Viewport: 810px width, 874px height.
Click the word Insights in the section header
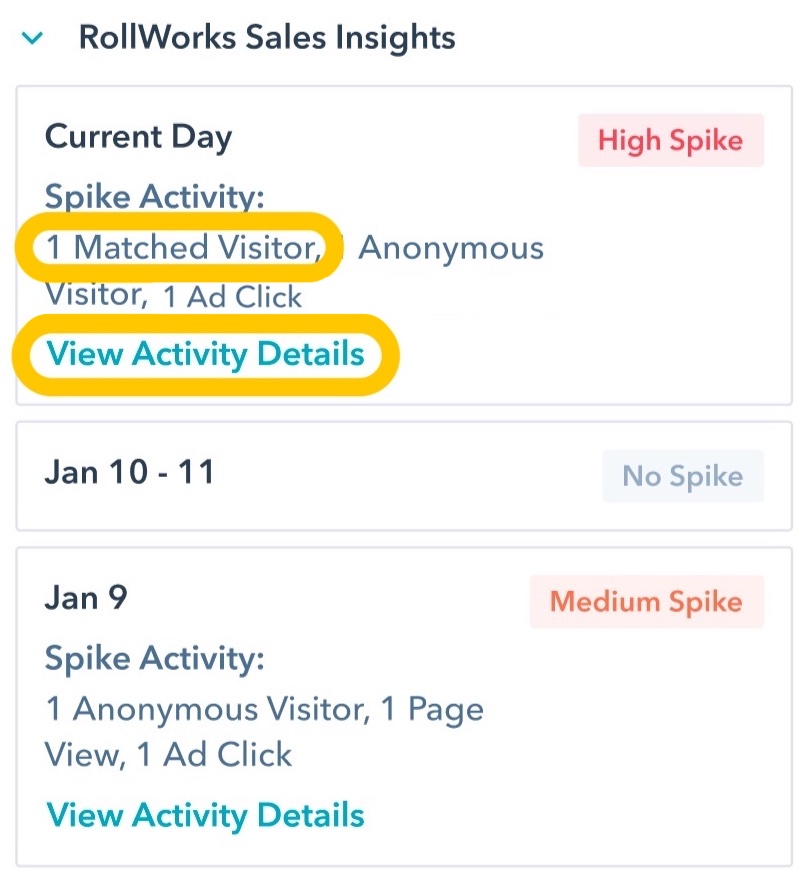click(393, 38)
